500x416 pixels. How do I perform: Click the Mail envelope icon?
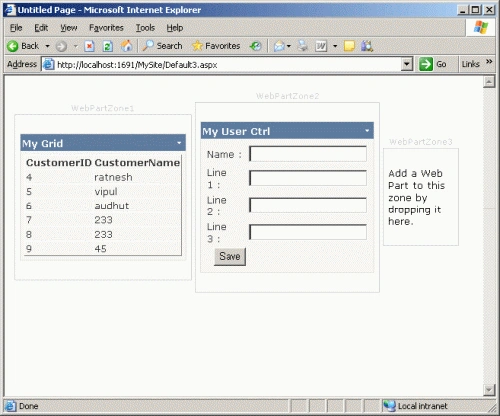(x=279, y=46)
